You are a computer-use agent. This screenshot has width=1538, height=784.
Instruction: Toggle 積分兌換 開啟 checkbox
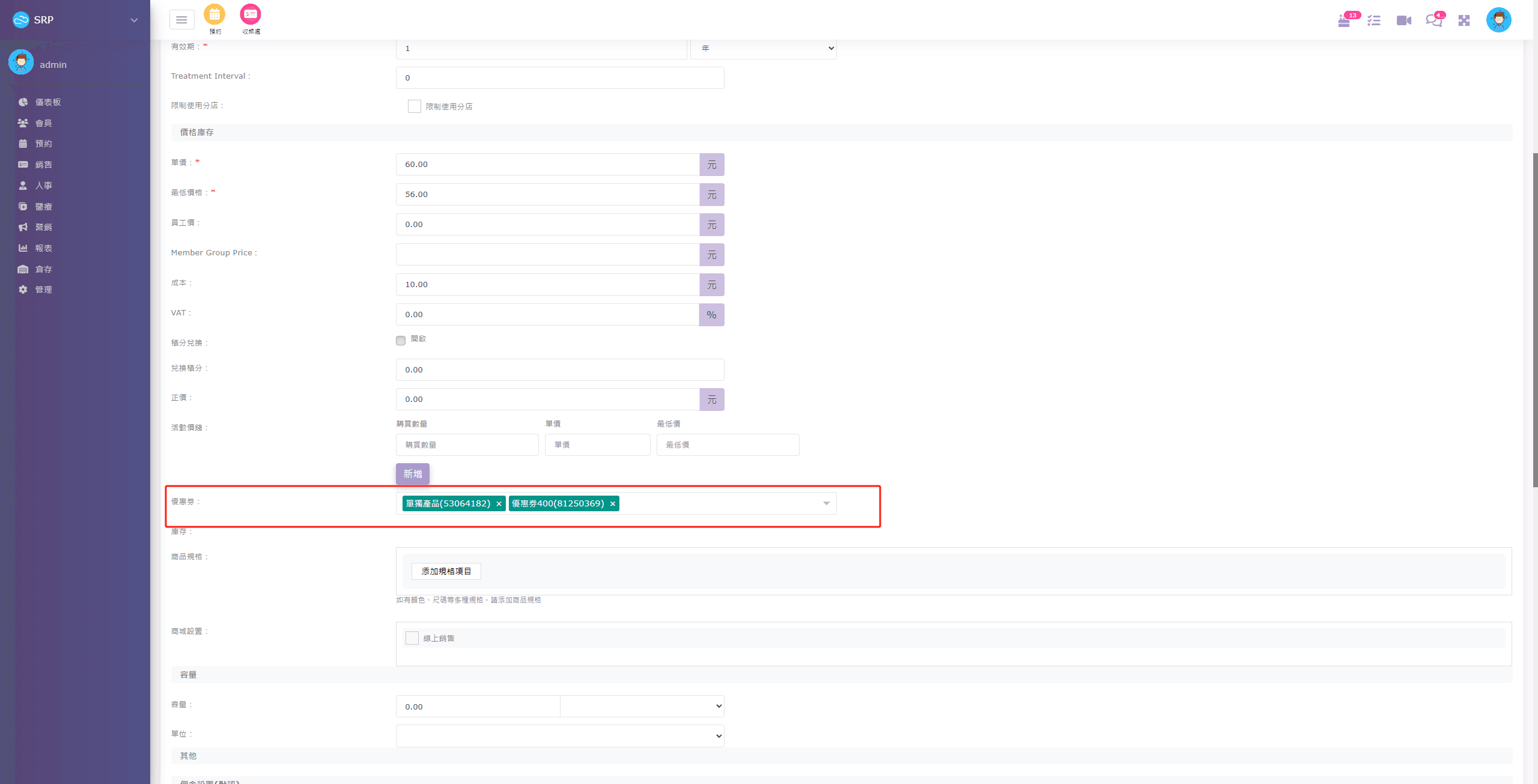[x=401, y=341]
